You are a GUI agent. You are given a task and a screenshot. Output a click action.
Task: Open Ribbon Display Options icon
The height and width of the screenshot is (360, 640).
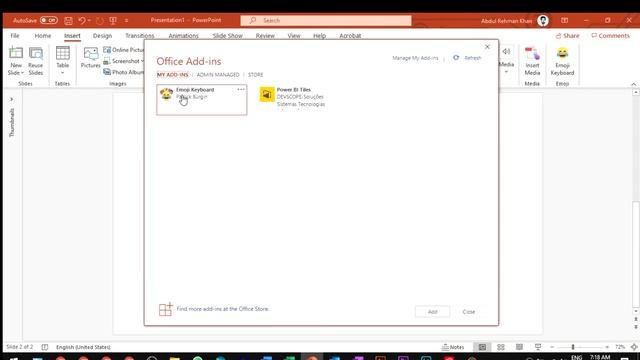click(x=564, y=20)
